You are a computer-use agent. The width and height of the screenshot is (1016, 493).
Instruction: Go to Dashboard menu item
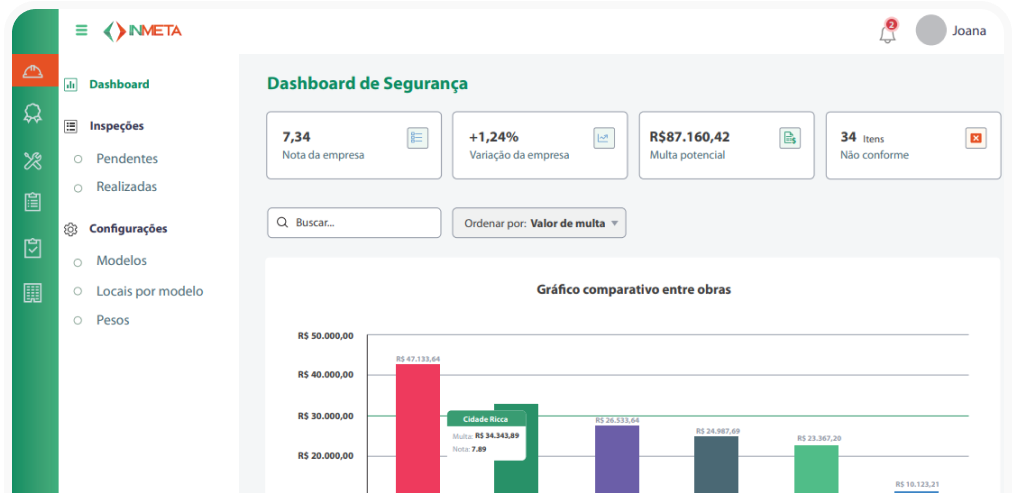click(x=118, y=85)
